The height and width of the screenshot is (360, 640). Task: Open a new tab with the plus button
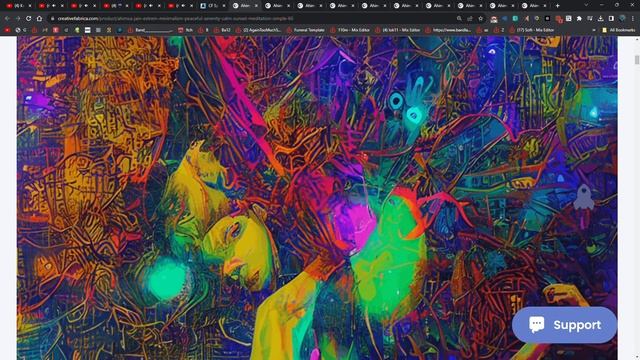pos(558,6)
